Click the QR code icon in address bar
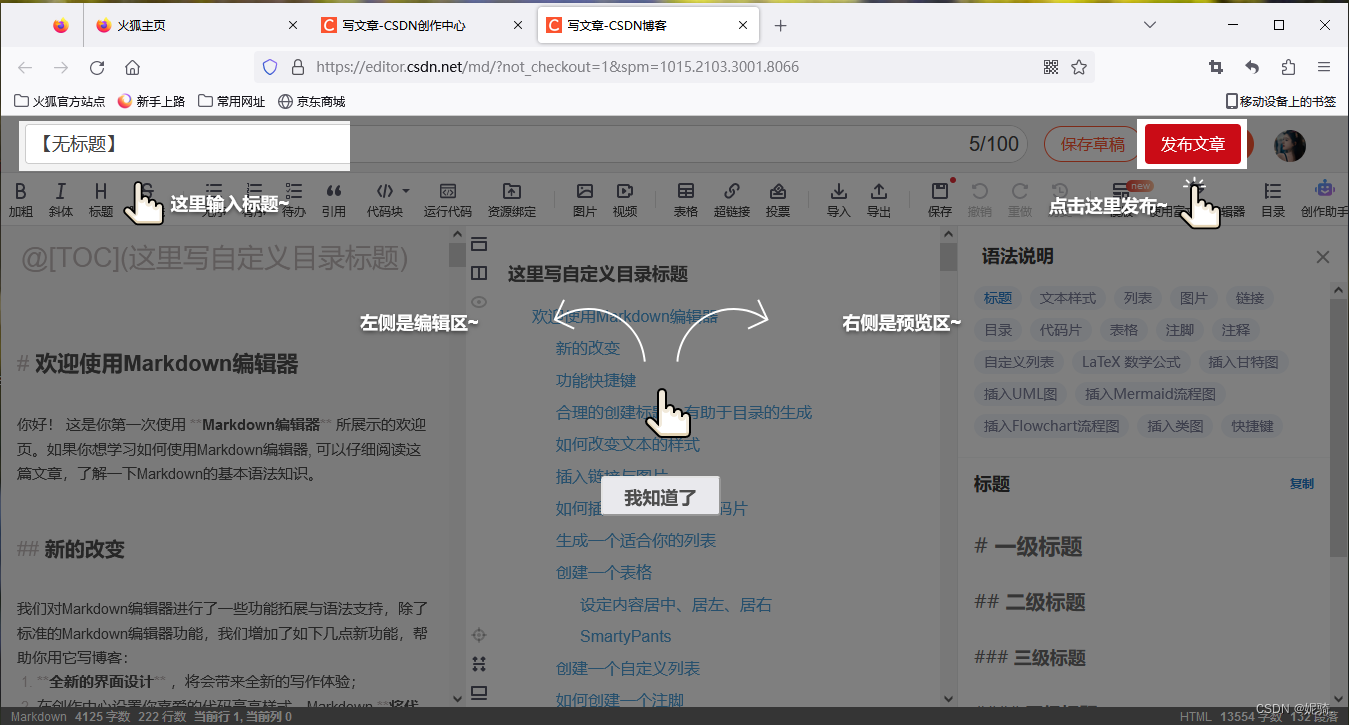Screen dimensions: 1349x725 [1051, 67]
